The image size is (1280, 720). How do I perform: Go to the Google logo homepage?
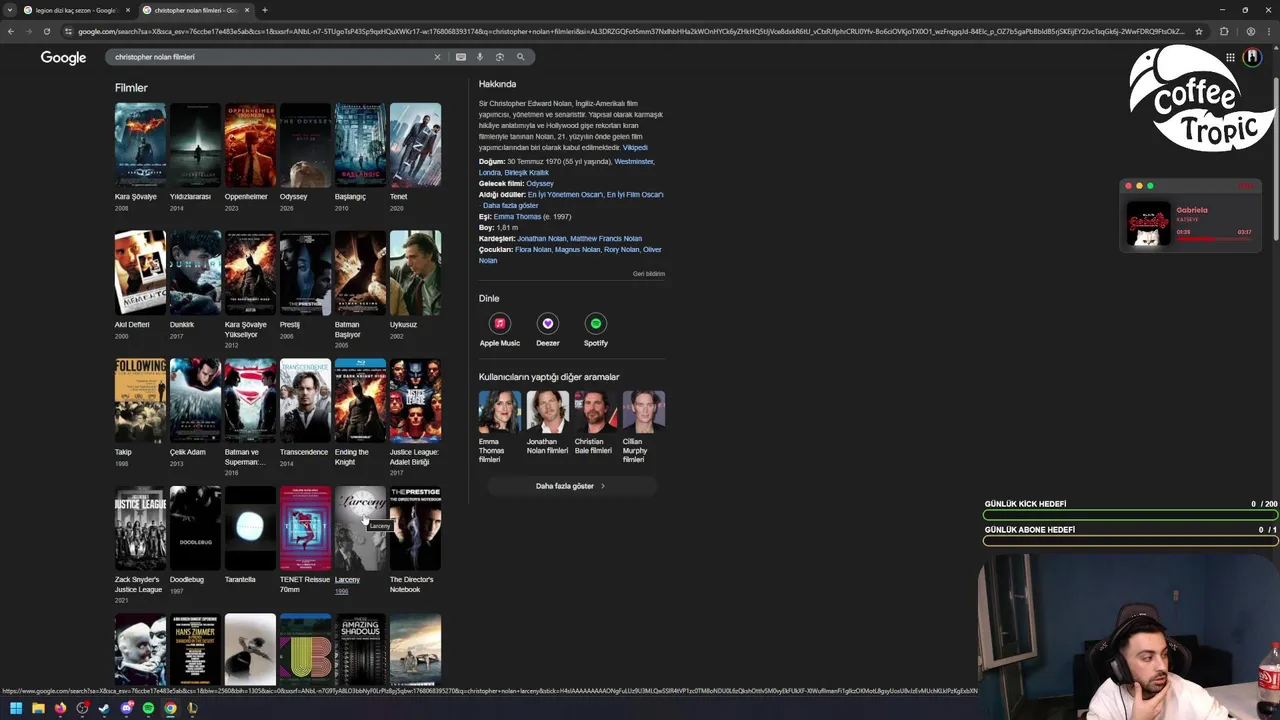point(63,58)
